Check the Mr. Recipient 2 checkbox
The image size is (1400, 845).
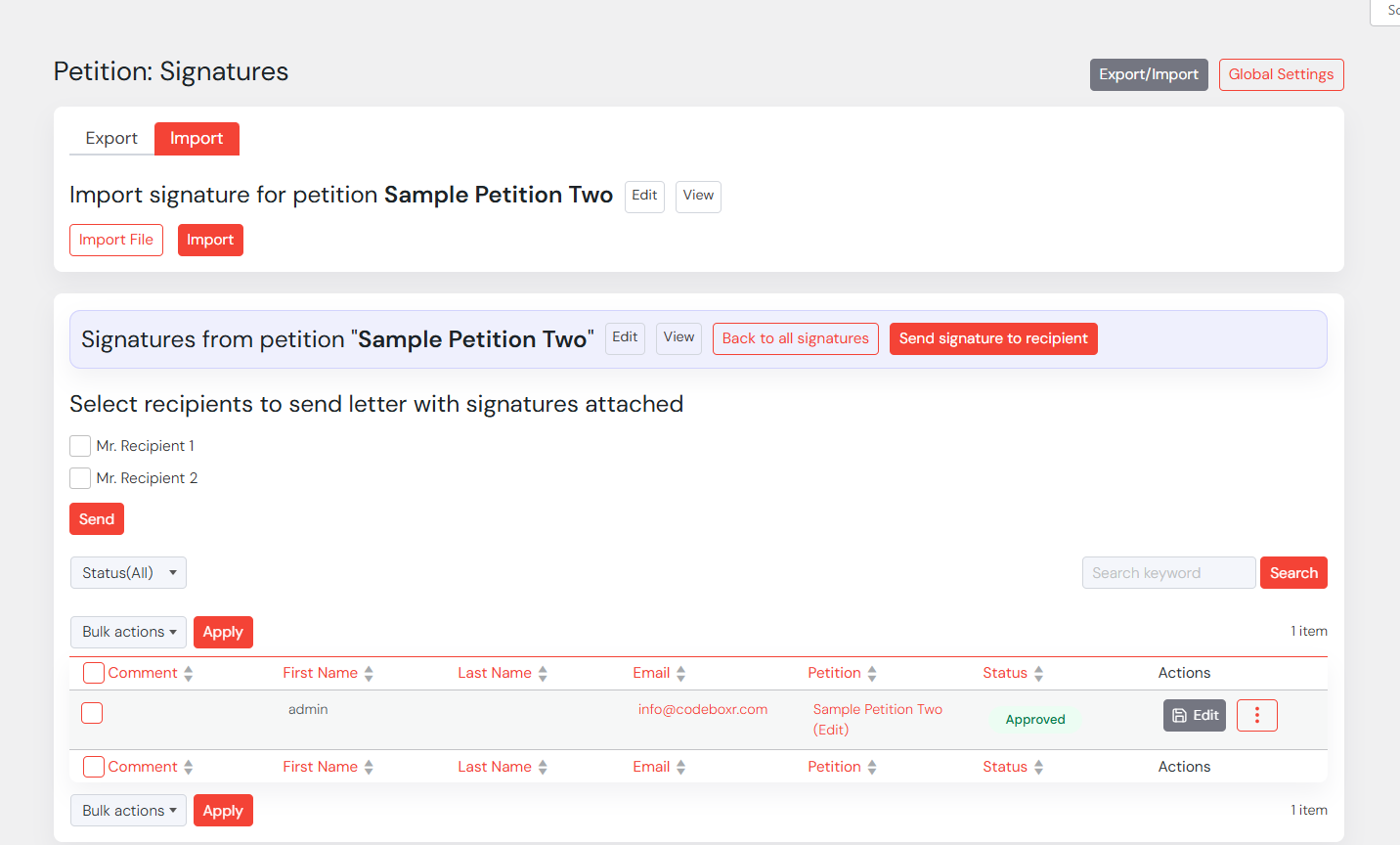tap(80, 478)
